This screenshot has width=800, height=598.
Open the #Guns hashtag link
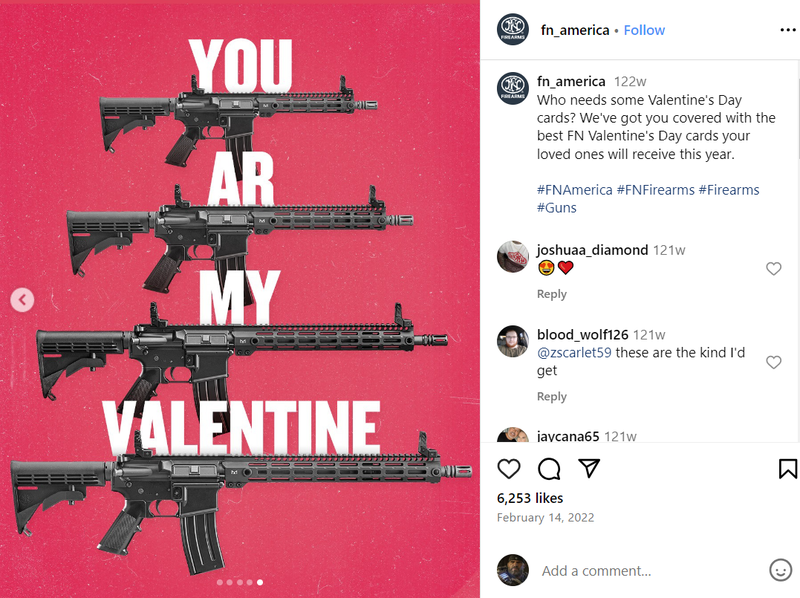pos(557,208)
